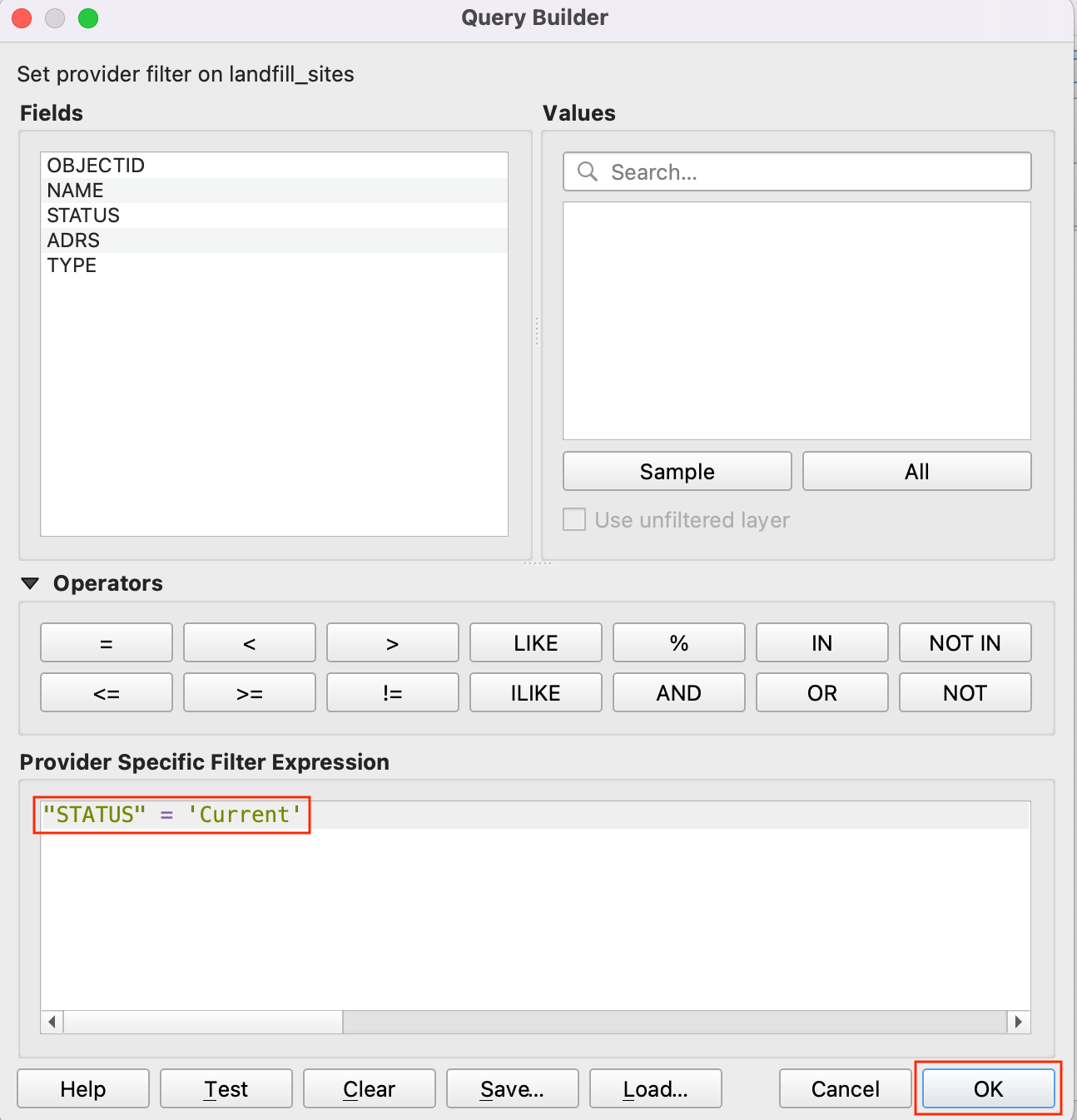Image resolution: width=1077 pixels, height=1120 pixels.
Task: Toggle the Use unfiltered layer checkbox
Action: pos(574,519)
